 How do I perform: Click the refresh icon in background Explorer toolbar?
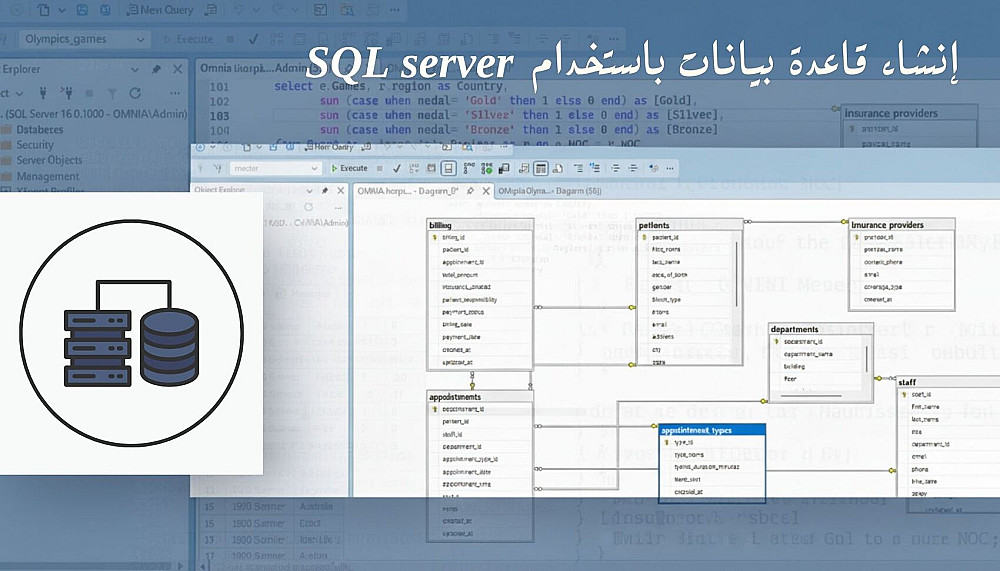[x=135, y=93]
